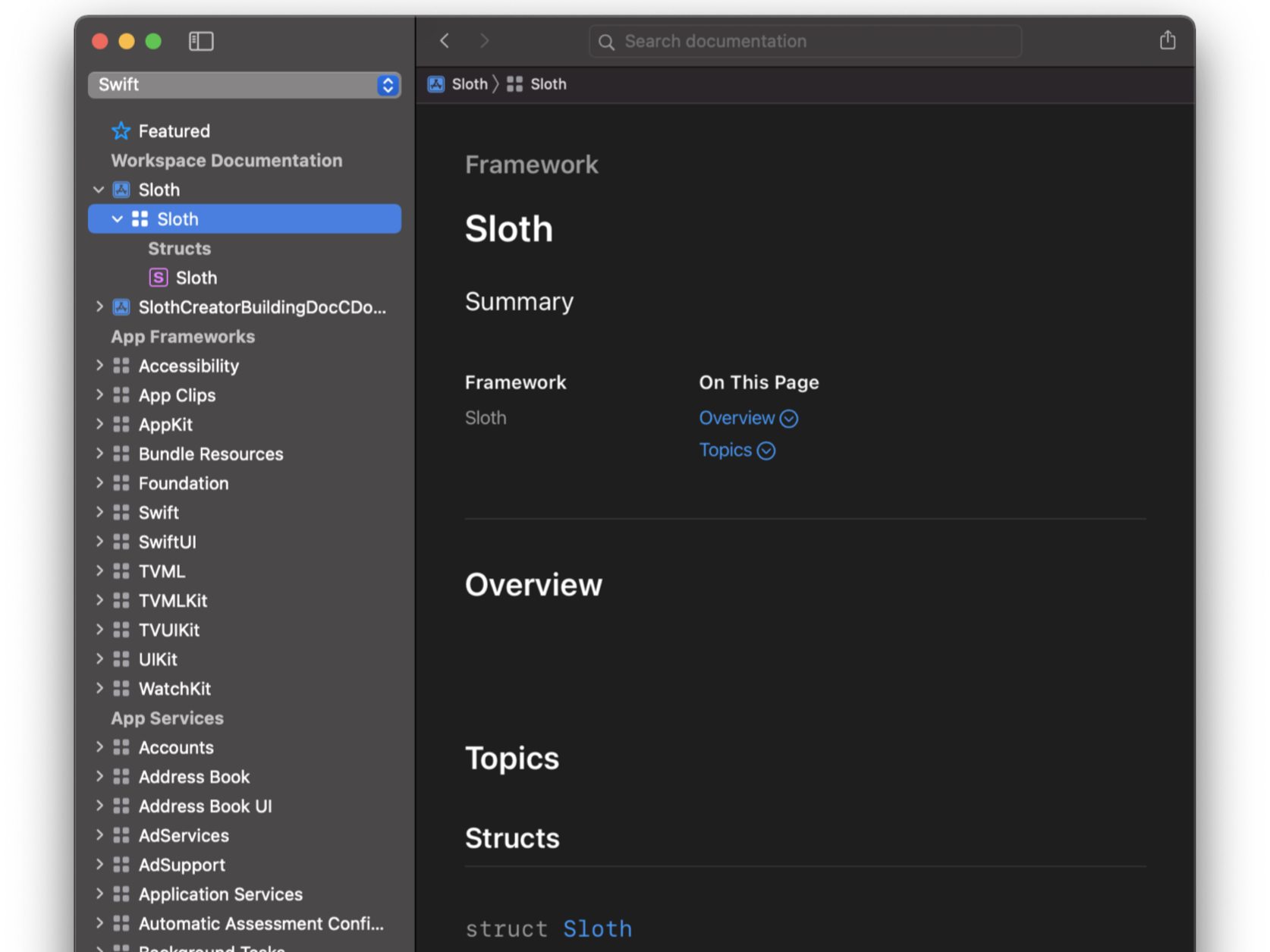Click the magnifying glass search icon
This screenshot has height=952, width=1270.
pyautogui.click(x=606, y=42)
